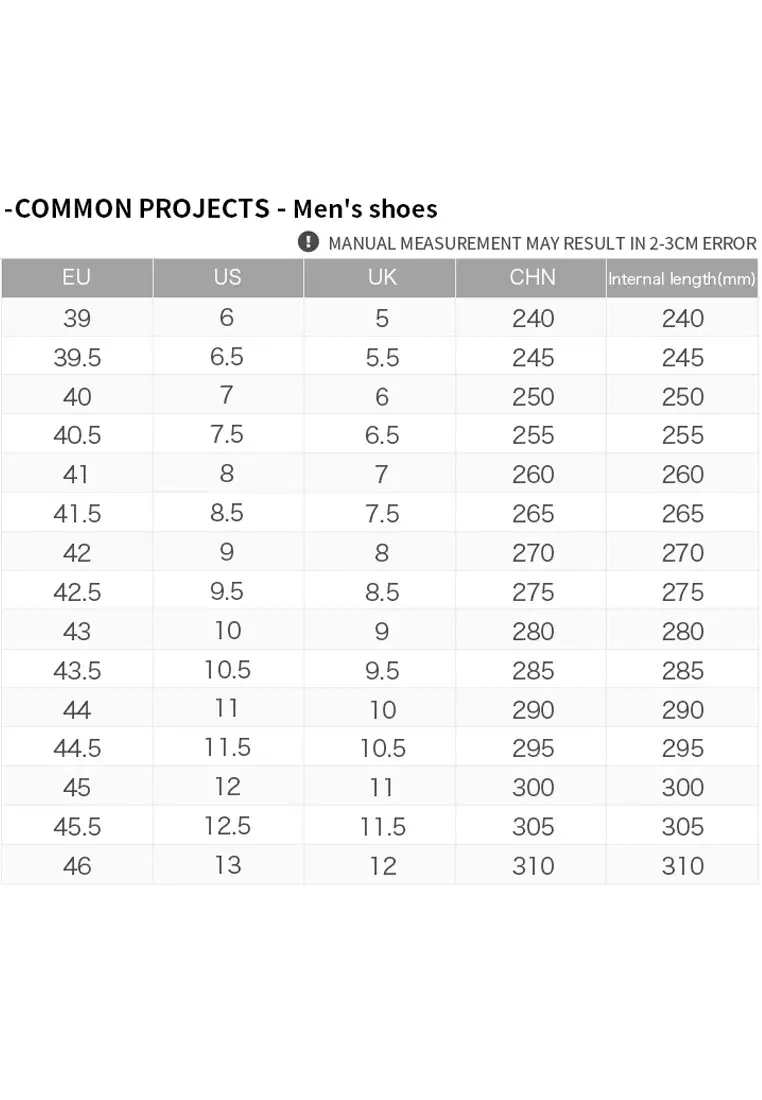The image size is (762, 1100).
Task: Click UK size 5.5 cell
Action: pos(382,357)
